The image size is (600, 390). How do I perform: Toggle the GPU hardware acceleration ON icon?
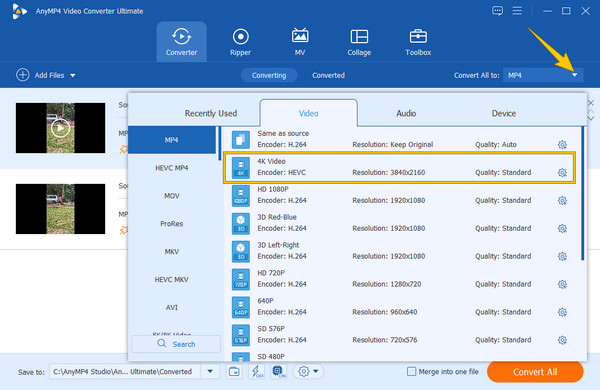279,371
